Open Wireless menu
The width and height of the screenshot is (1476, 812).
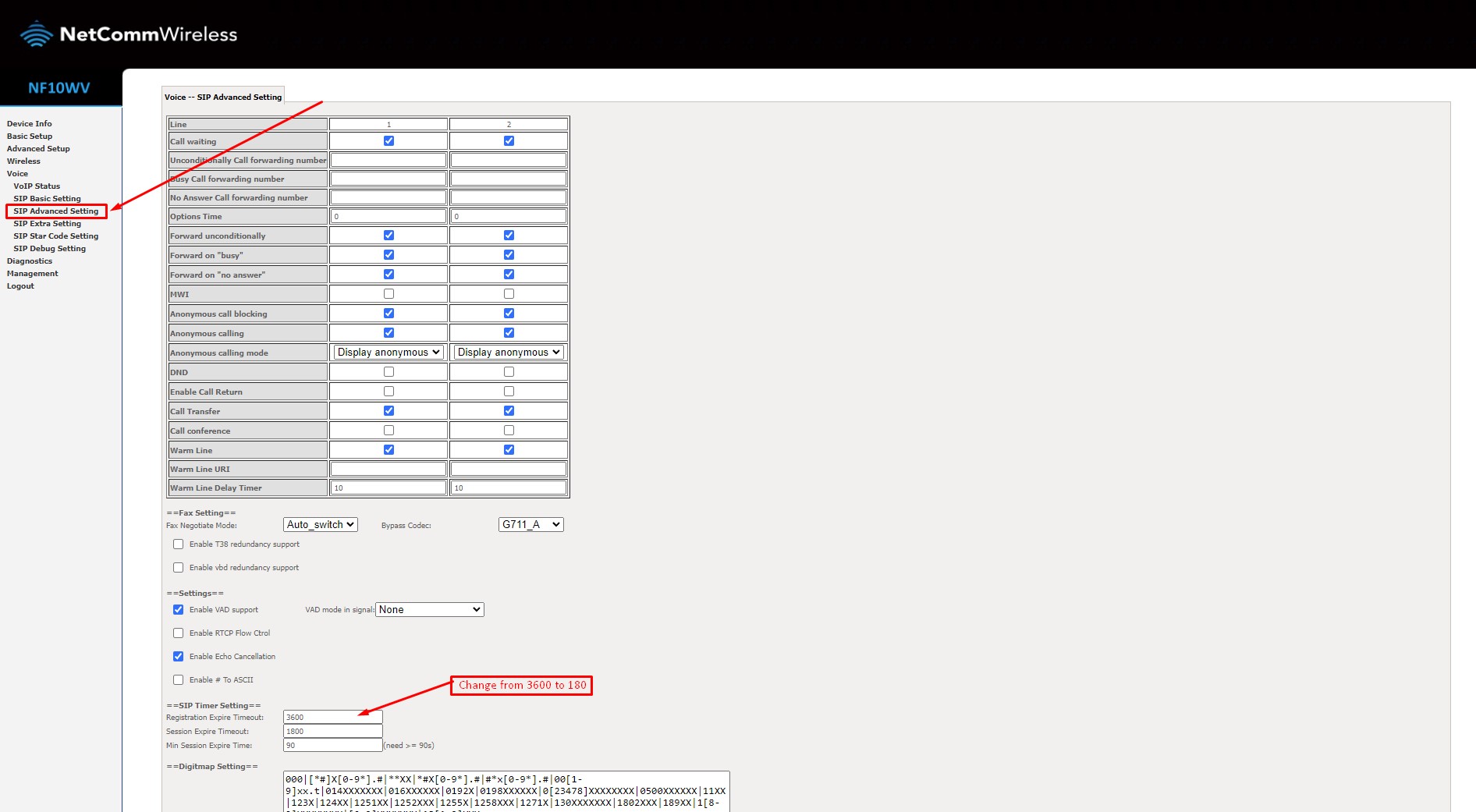coord(23,161)
